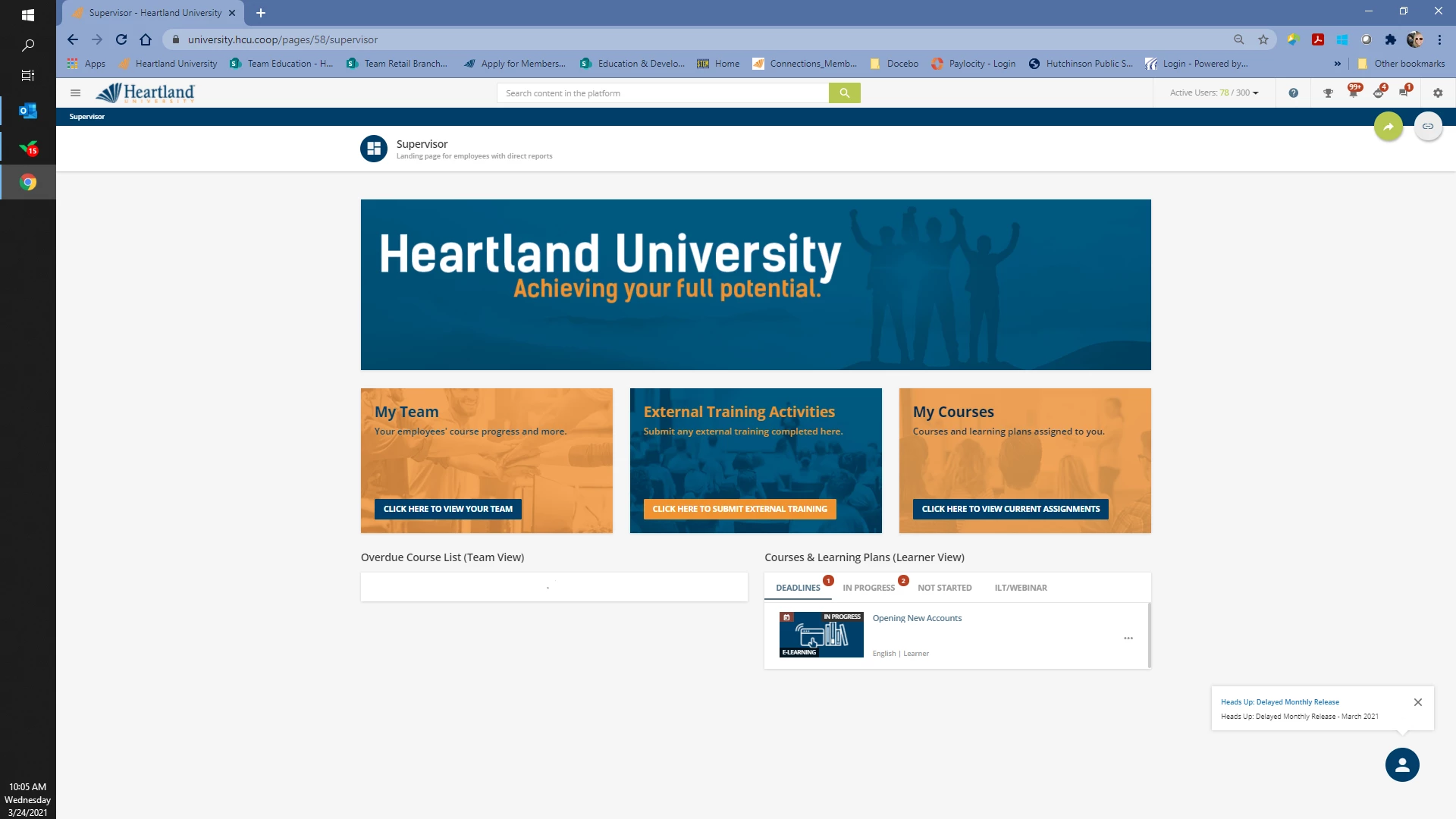
Task: Open the hamburger main menu
Action: [75, 93]
